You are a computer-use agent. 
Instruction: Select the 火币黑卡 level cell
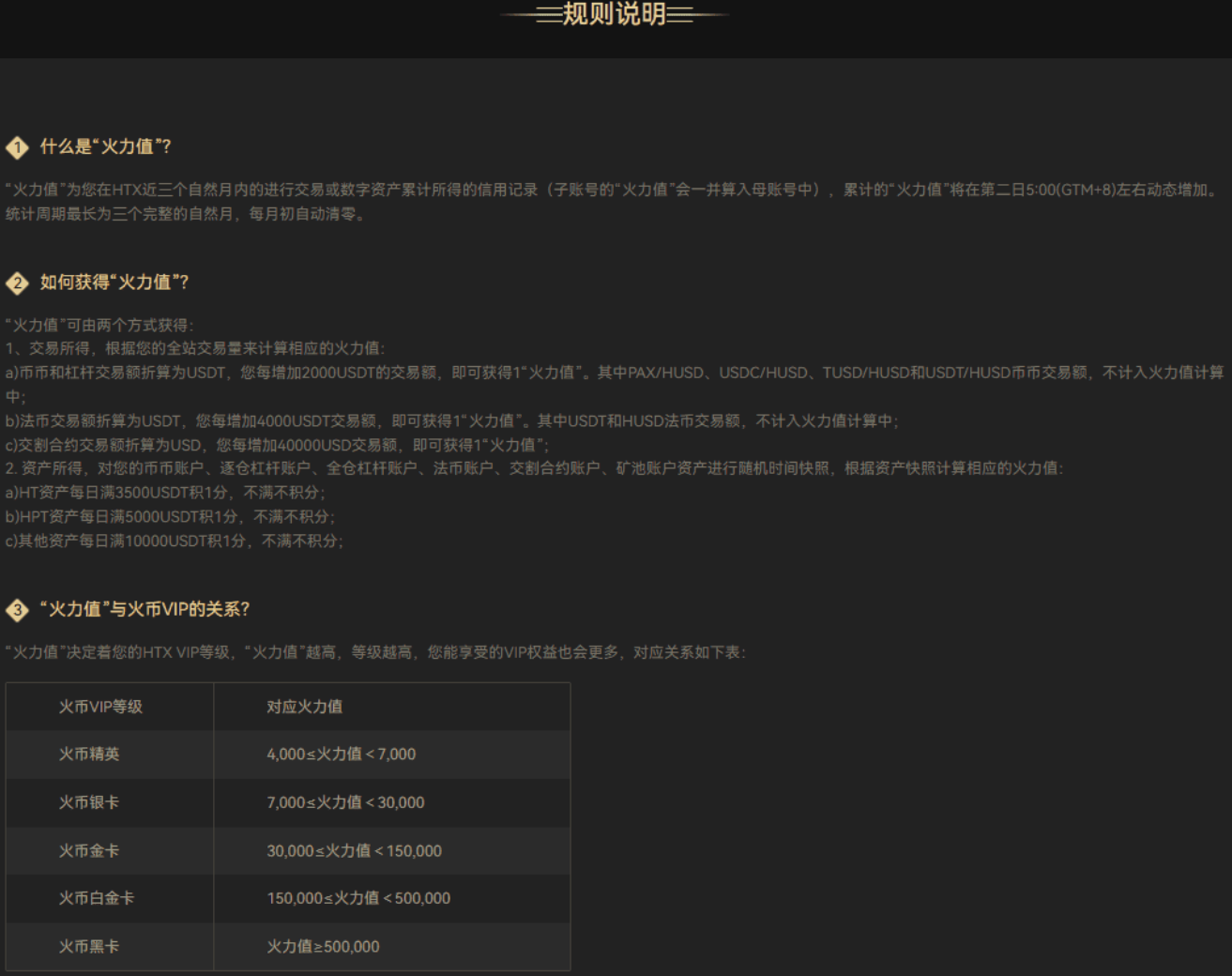tap(89, 947)
